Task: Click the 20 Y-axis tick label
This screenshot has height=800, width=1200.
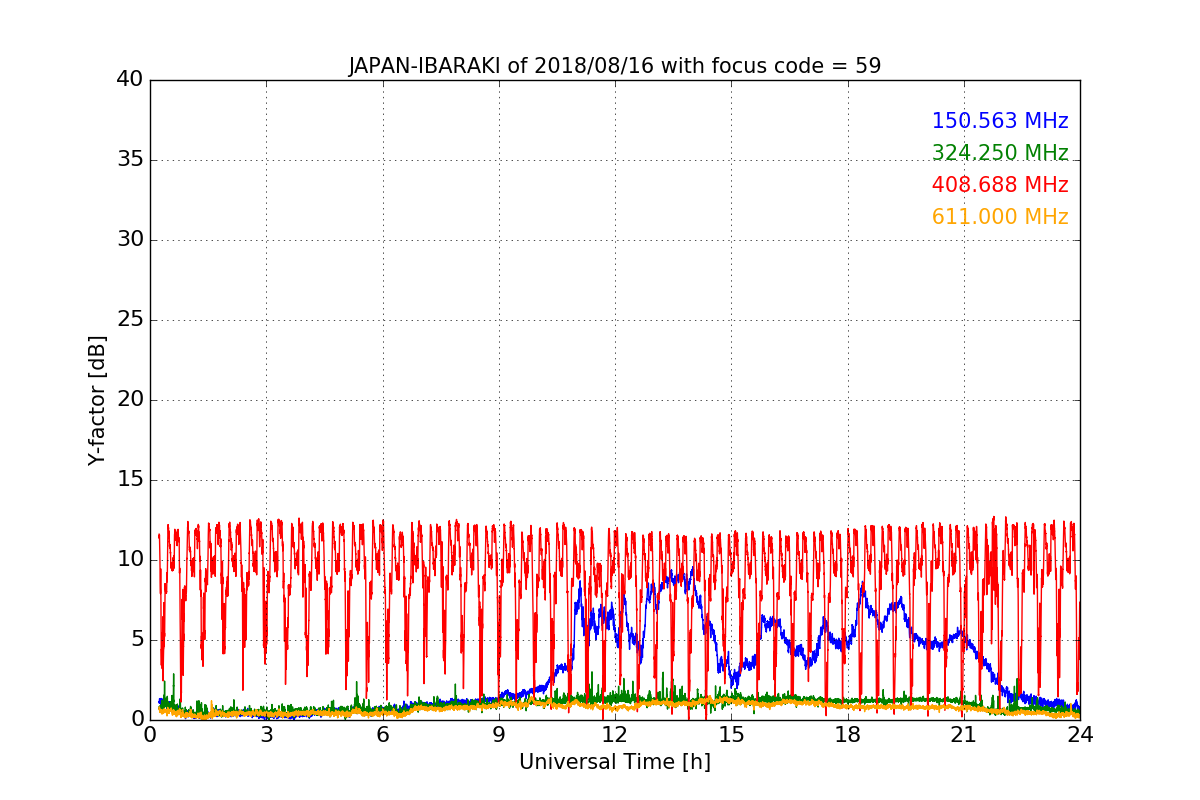Action: tap(130, 400)
